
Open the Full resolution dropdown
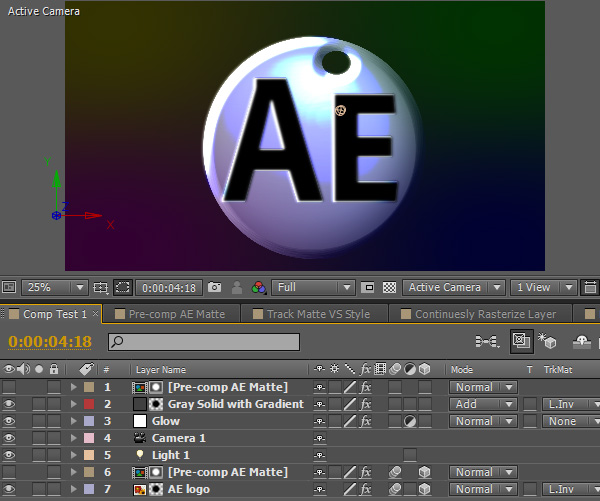312,288
